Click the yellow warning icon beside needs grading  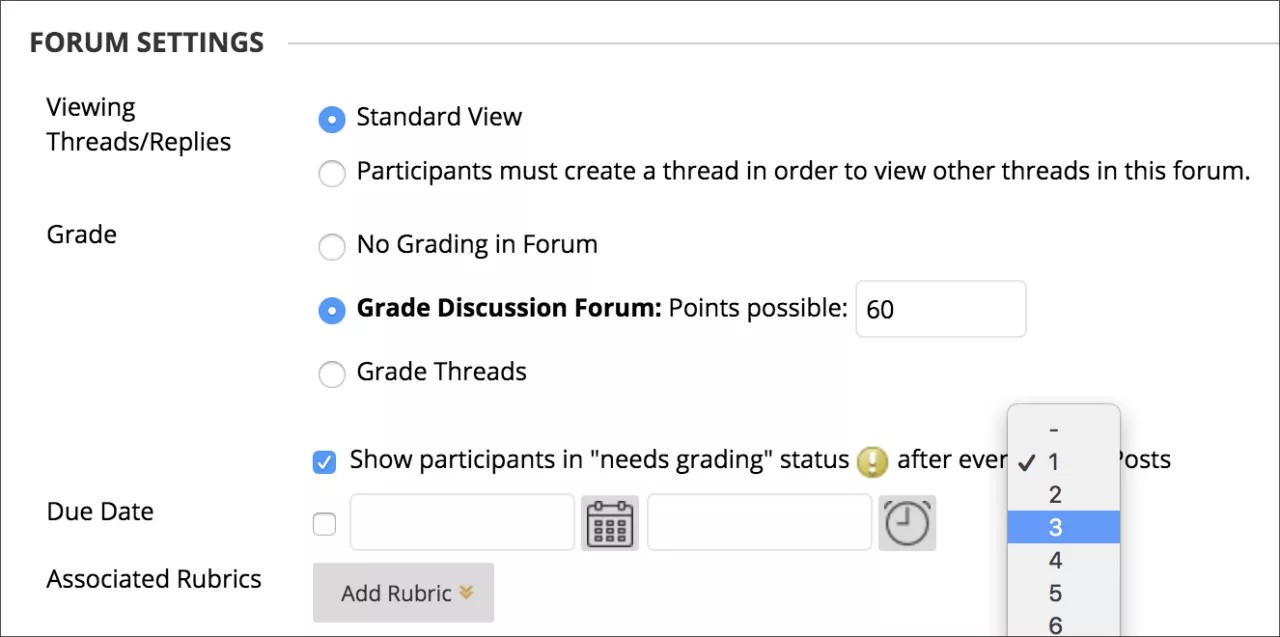coord(872,462)
